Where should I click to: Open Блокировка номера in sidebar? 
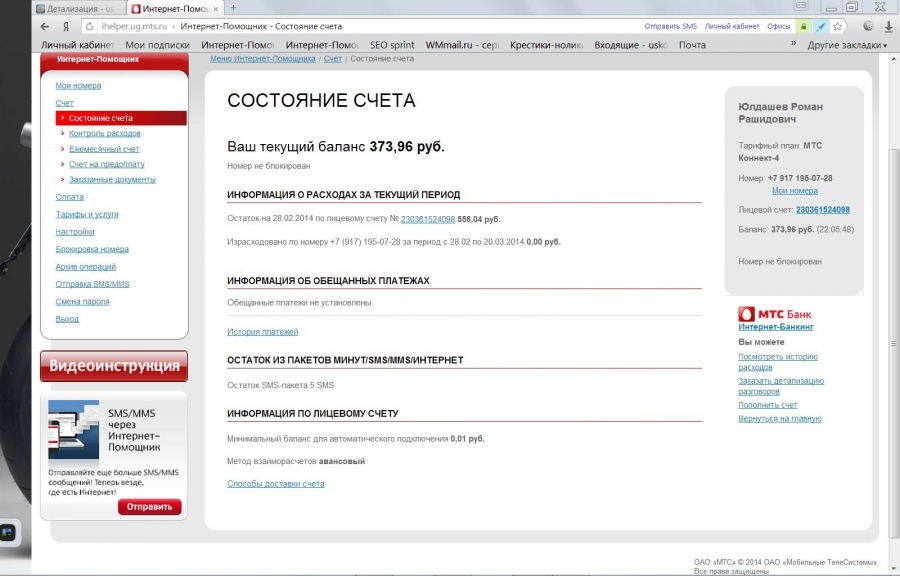click(x=92, y=249)
